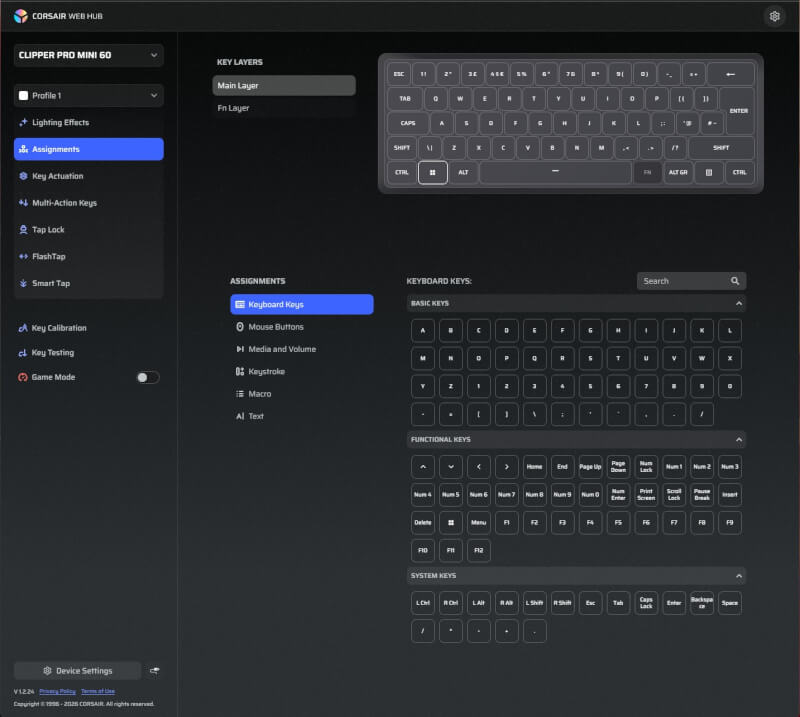Open Tap Lock settings
Image resolution: width=800 pixels, height=717 pixels.
[89, 230]
